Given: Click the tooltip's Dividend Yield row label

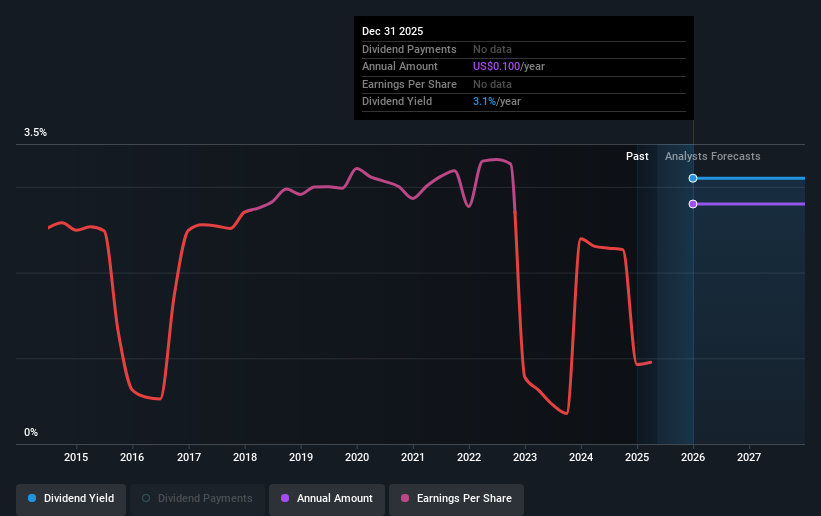Looking at the screenshot, I should pyautogui.click(x=397, y=102).
